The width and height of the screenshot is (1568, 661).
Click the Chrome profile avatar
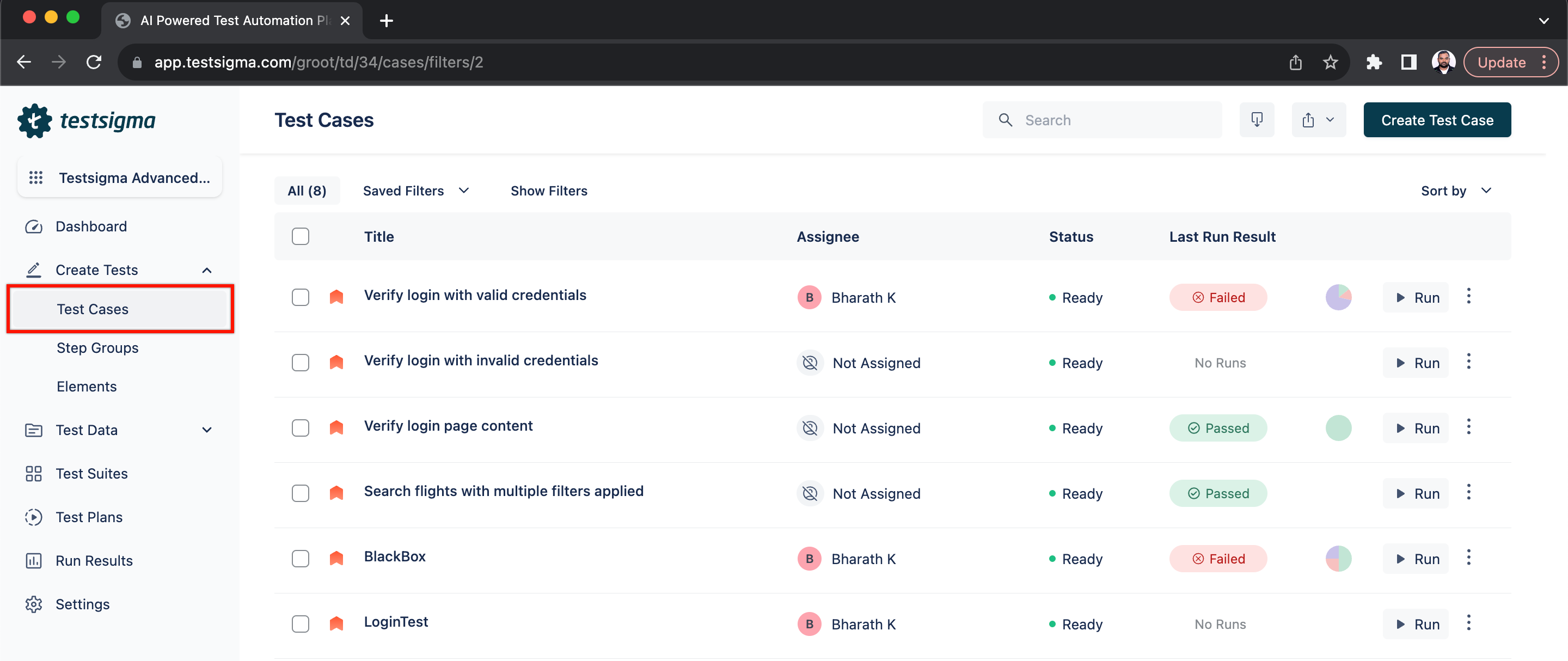[1443, 62]
